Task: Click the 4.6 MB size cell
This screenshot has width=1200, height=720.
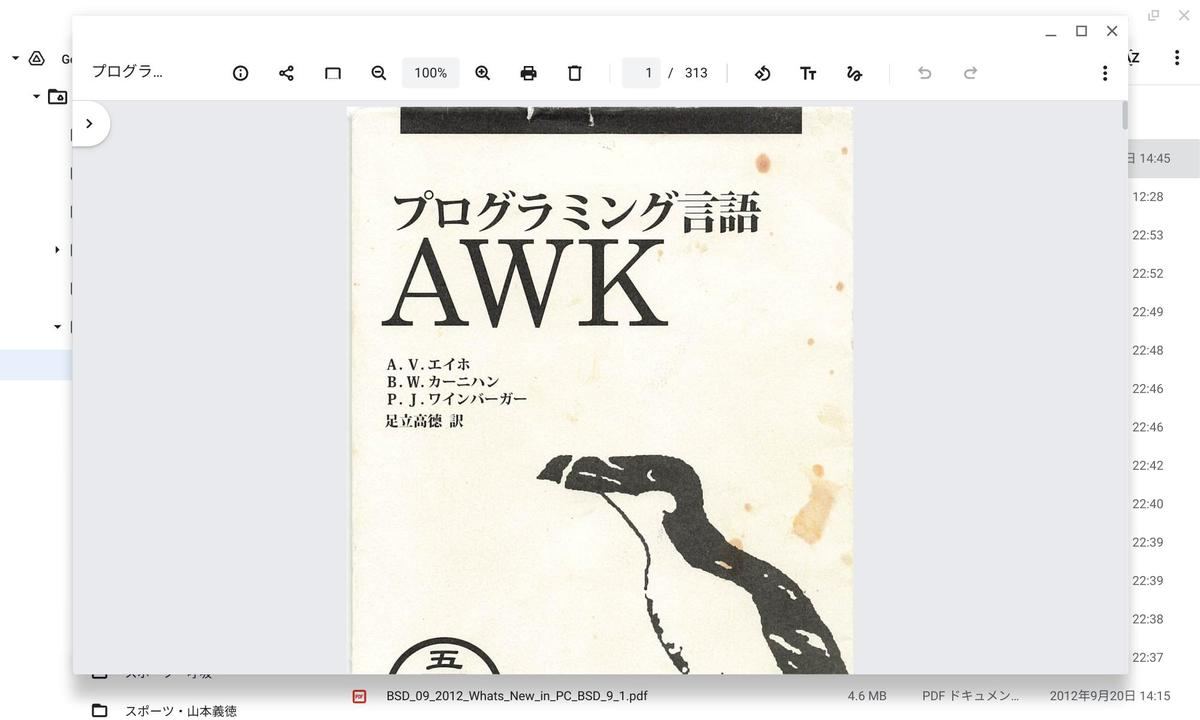Action: tap(867, 696)
